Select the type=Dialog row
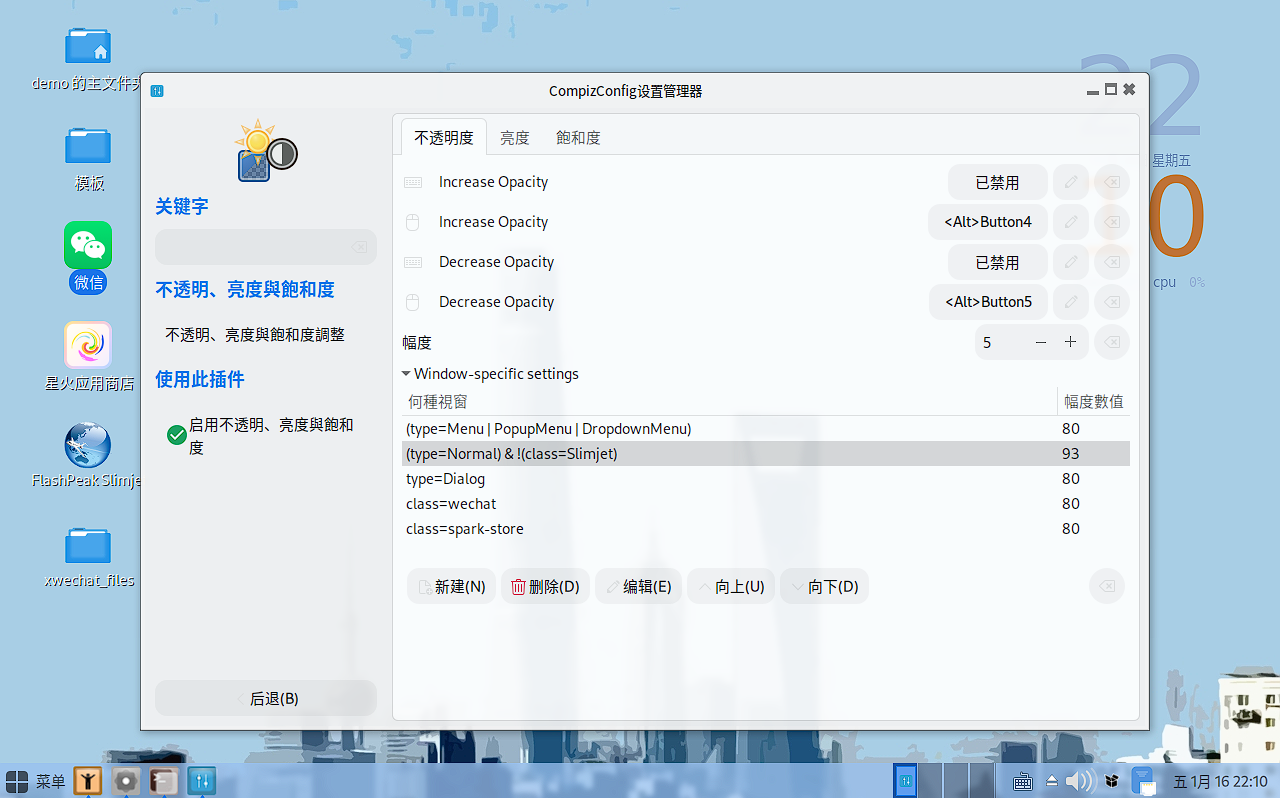 tap(766, 479)
